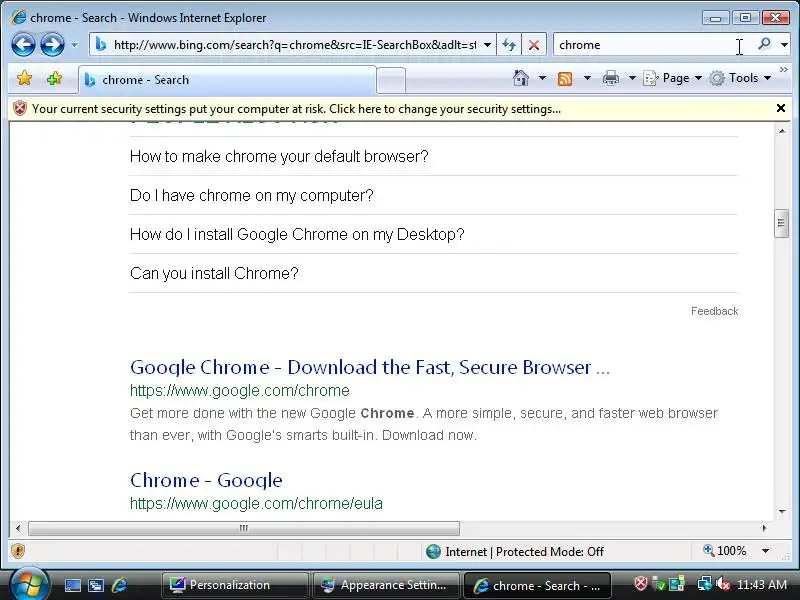Stop loading the page

click(x=534, y=45)
